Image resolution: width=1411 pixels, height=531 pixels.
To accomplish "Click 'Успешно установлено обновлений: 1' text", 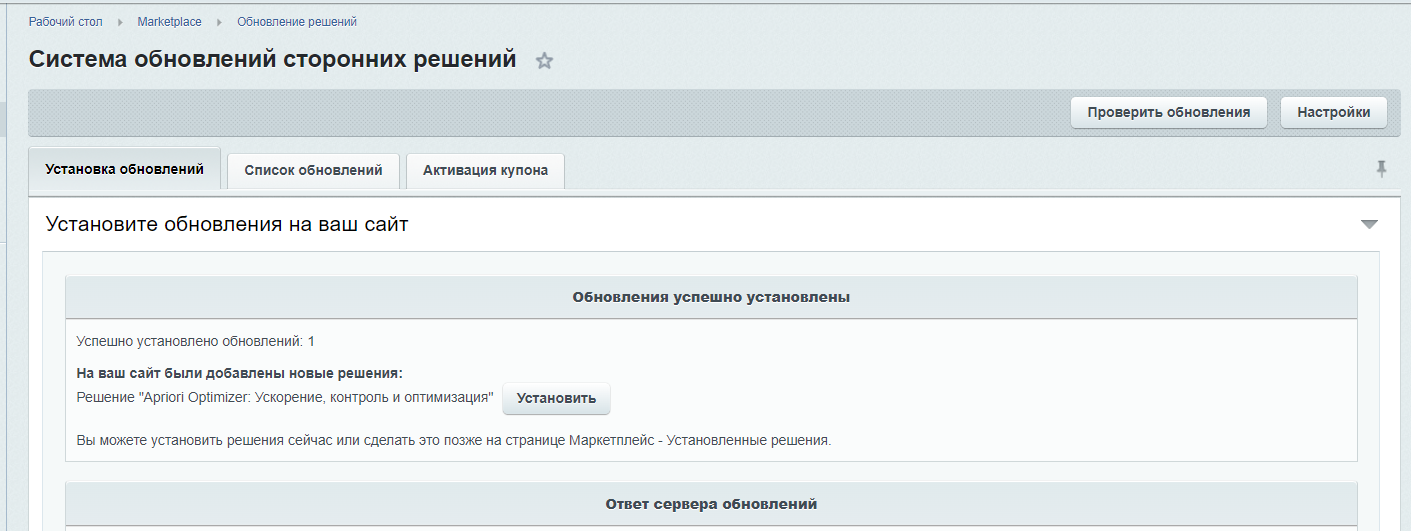I will 195,341.
